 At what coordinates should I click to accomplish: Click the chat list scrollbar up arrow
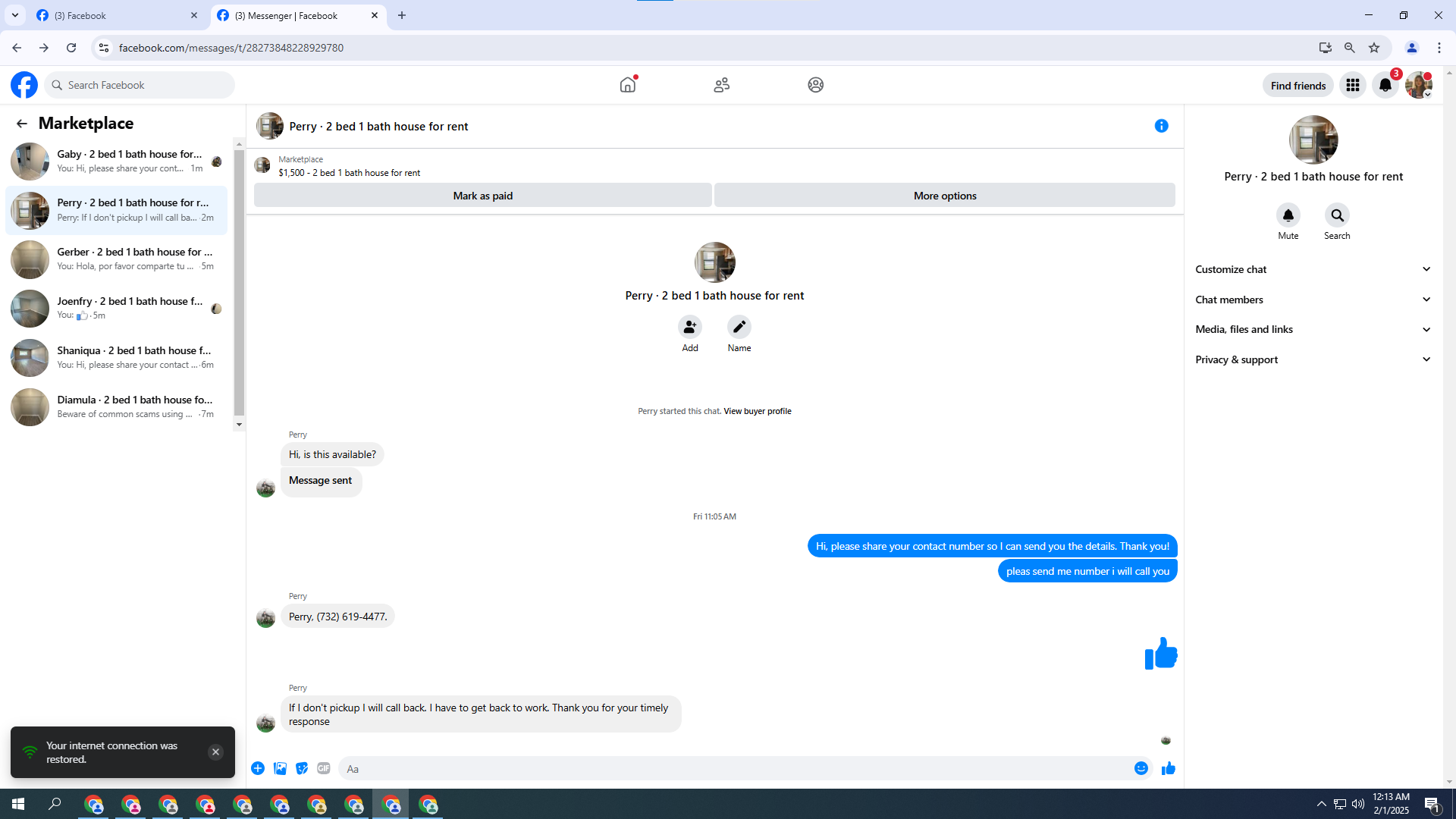click(x=240, y=144)
